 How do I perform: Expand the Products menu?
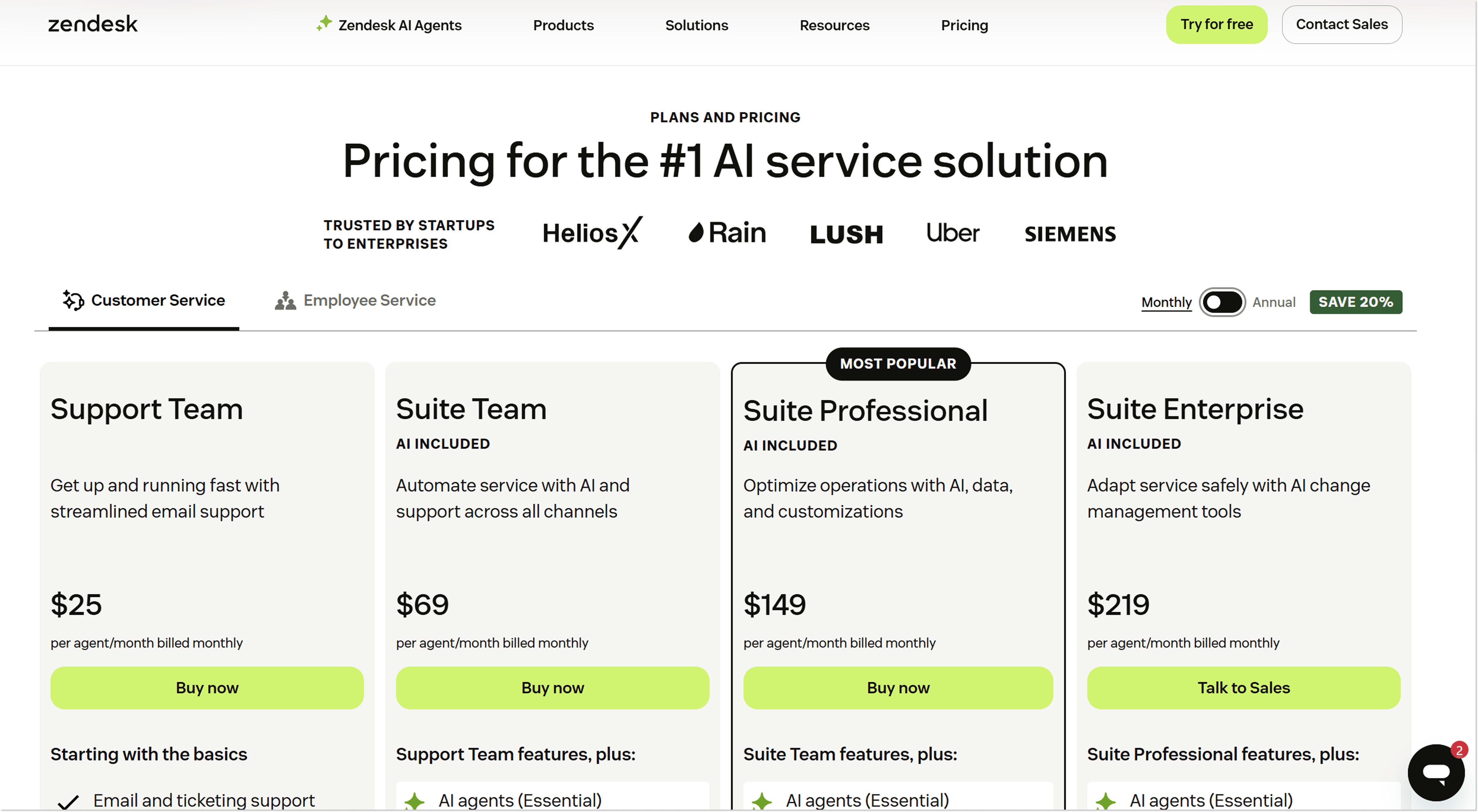tap(563, 25)
